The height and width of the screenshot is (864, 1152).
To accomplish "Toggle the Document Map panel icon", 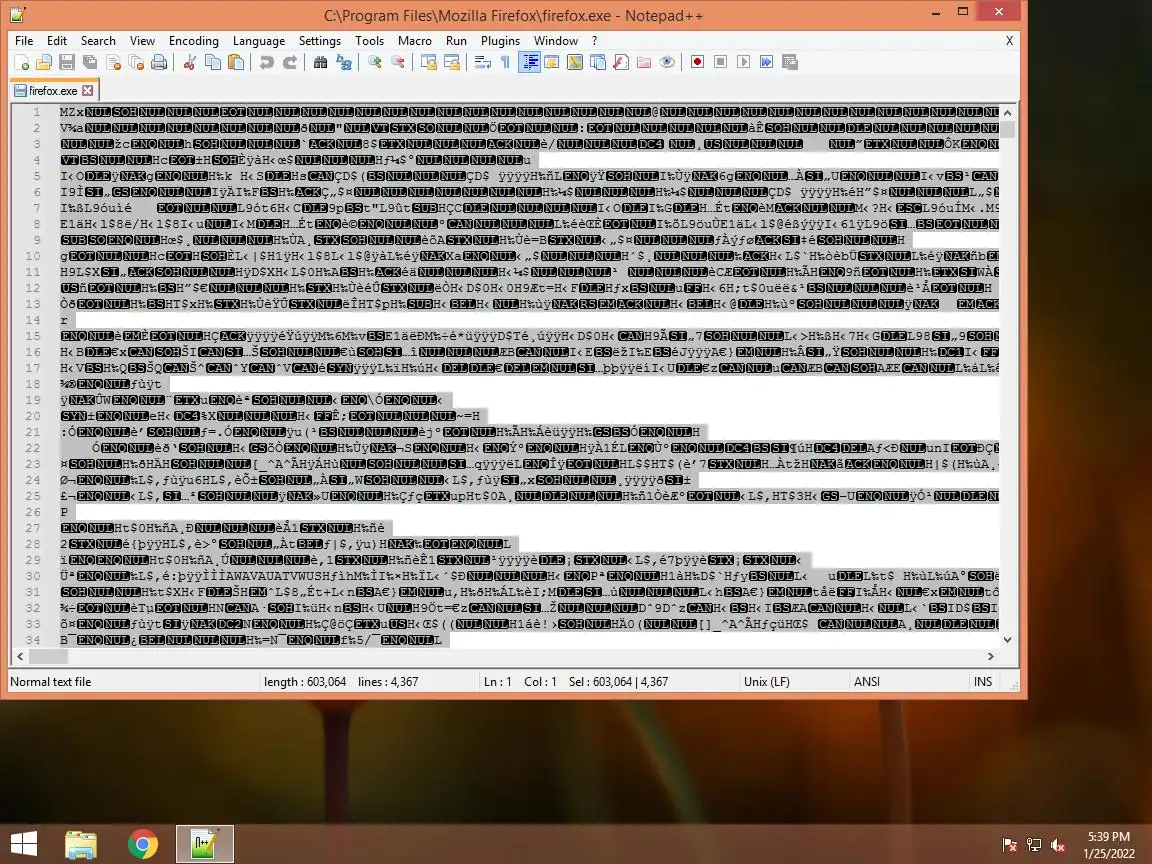I will (575, 62).
